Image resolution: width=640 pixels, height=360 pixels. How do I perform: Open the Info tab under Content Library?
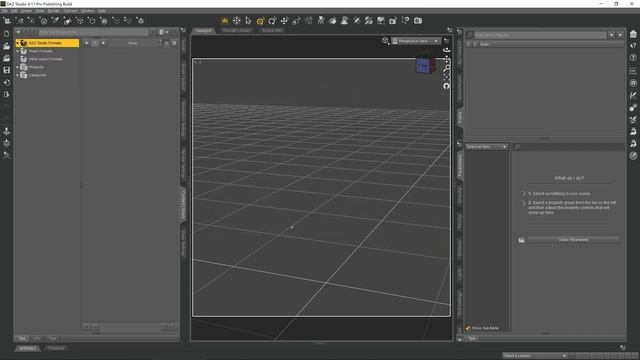click(x=37, y=338)
